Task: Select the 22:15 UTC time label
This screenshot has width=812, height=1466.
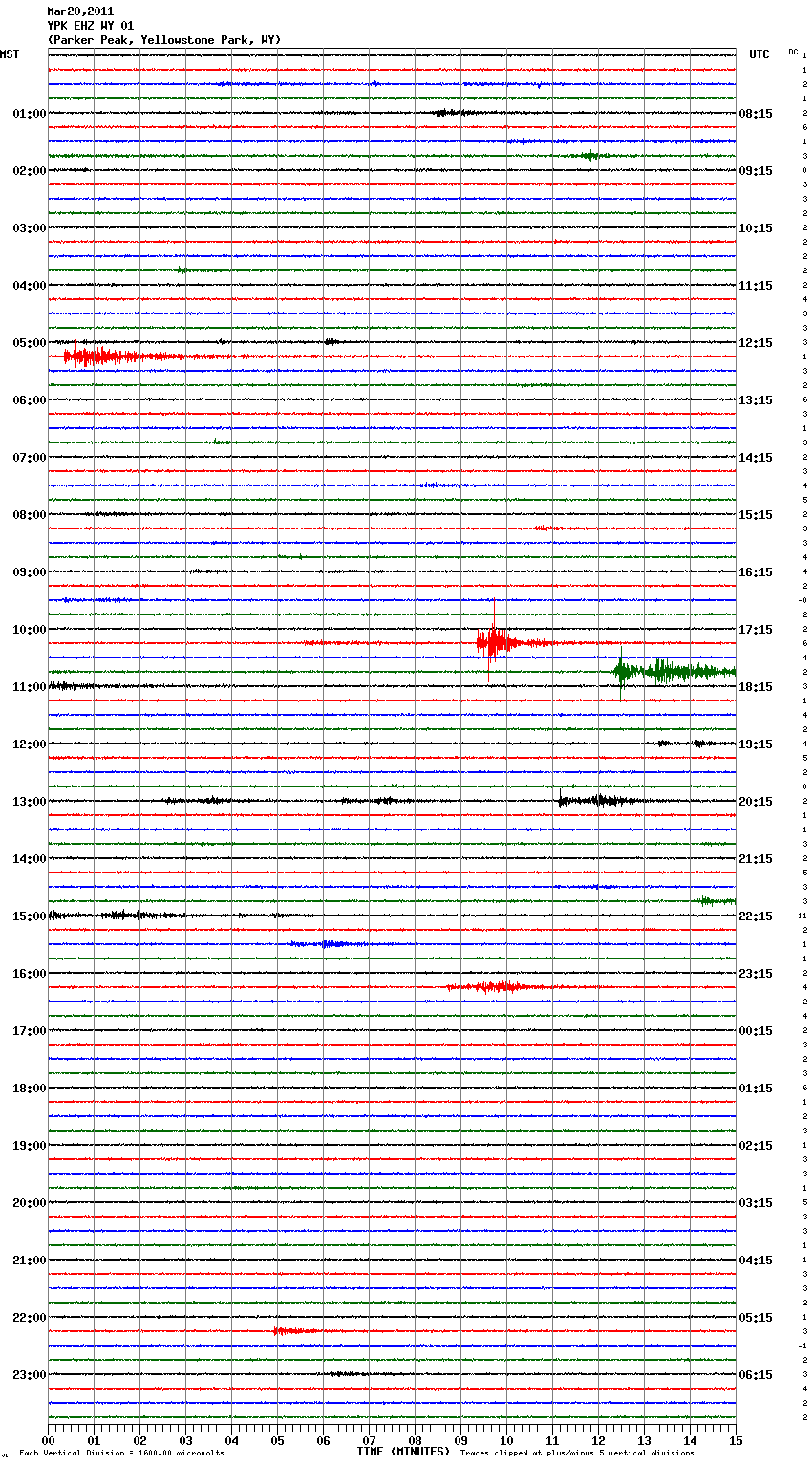Action: click(756, 916)
